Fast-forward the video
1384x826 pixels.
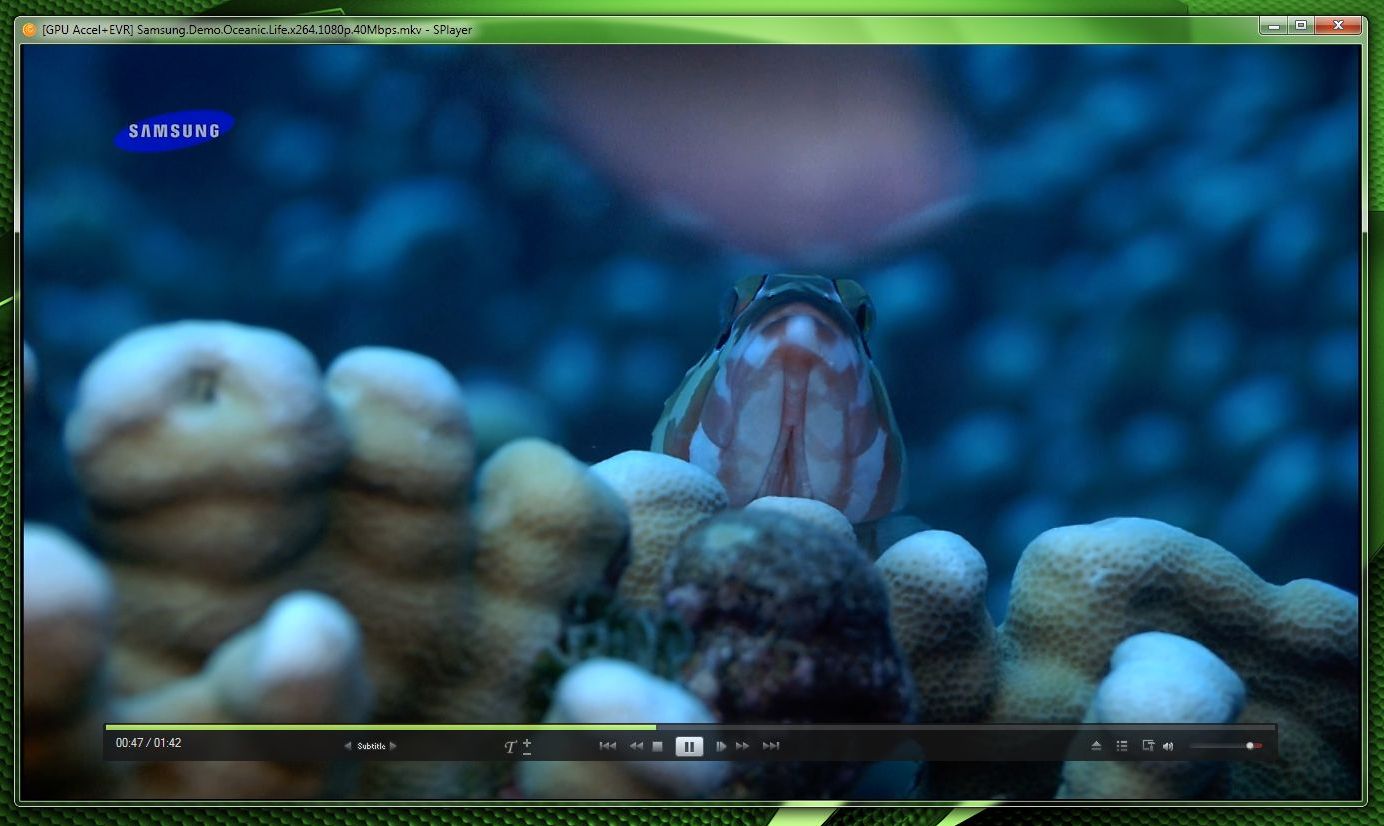pos(743,746)
